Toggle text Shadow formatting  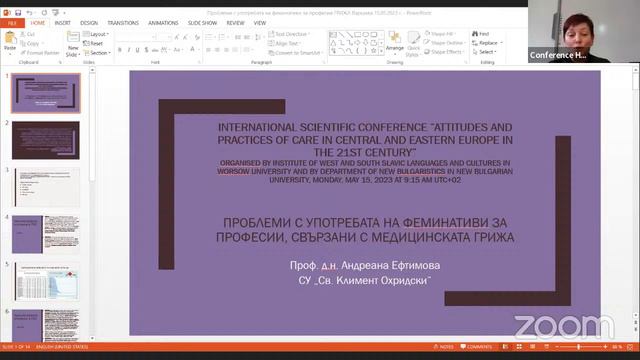(146, 50)
